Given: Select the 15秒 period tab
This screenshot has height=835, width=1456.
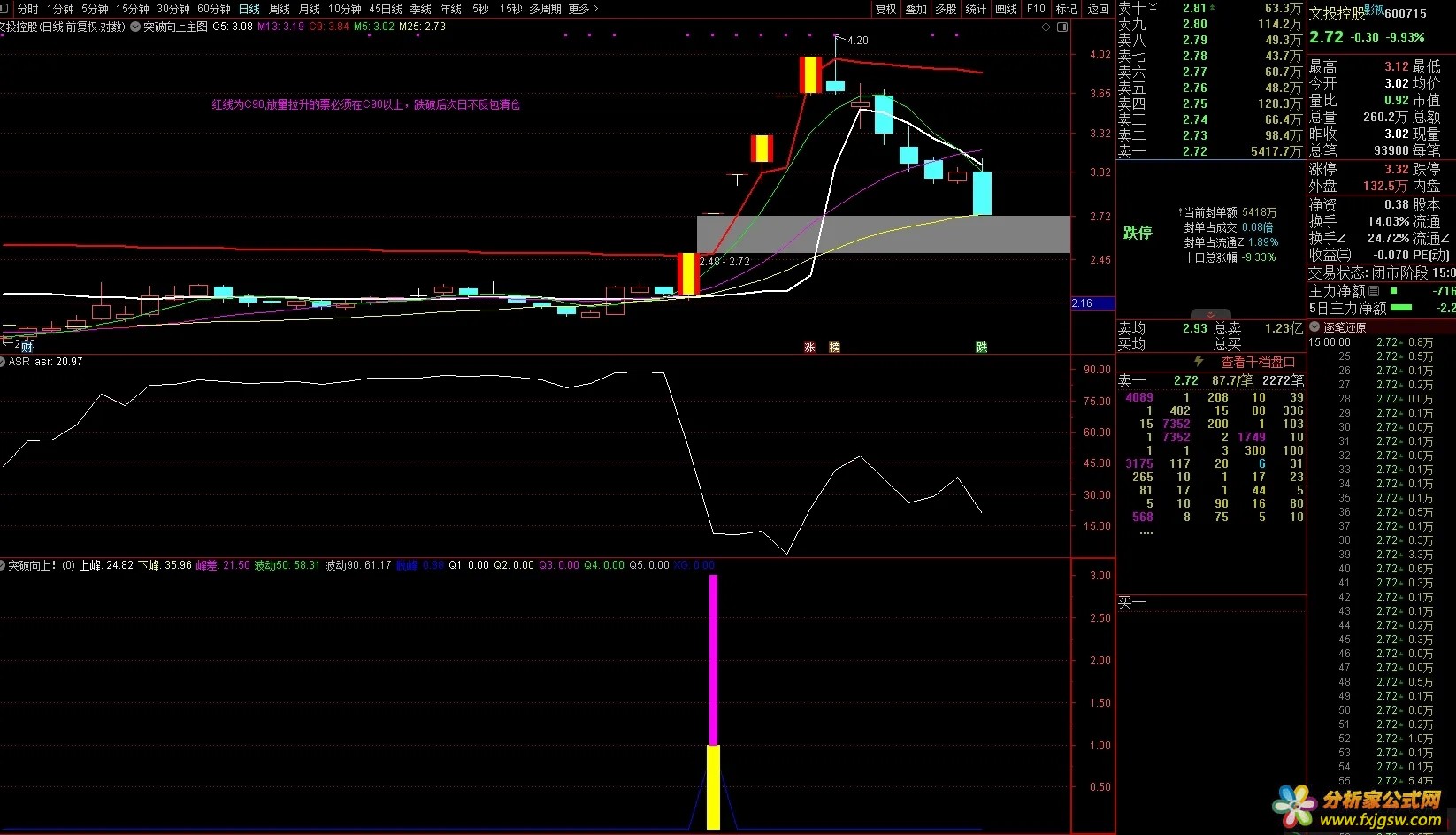Looking at the screenshot, I should 510,9.
